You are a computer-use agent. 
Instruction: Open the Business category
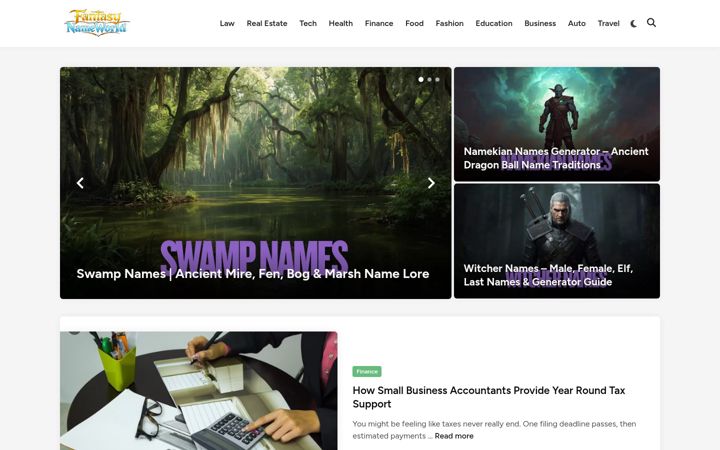540,23
